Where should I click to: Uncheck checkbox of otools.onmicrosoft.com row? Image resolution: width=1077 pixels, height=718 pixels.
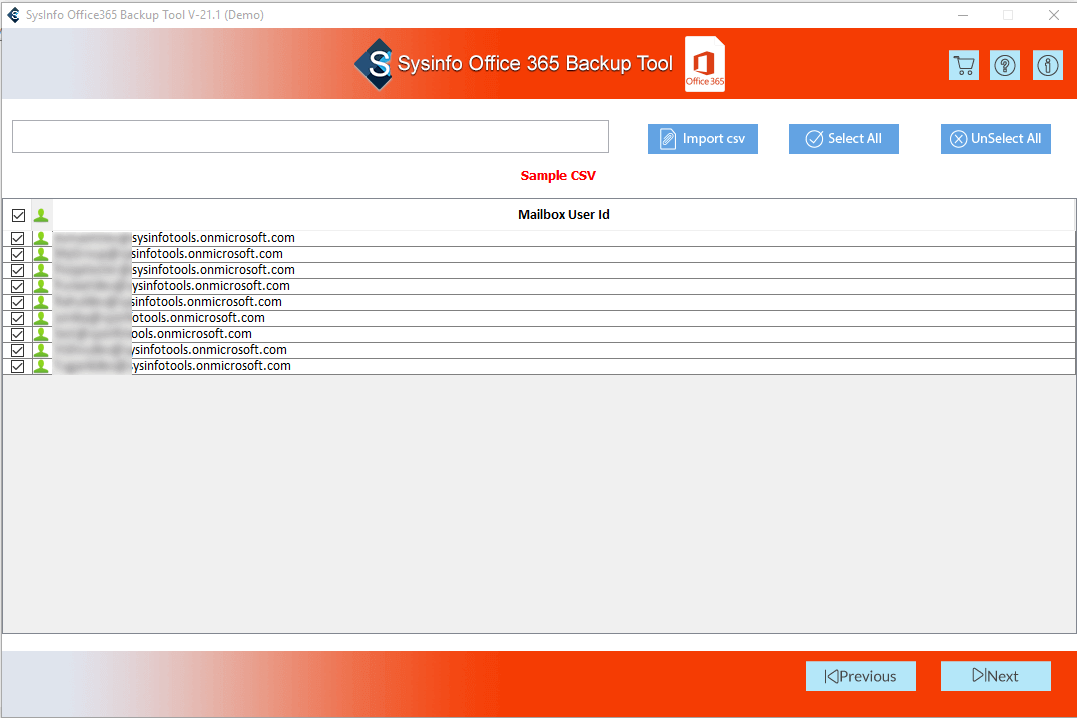pos(18,318)
